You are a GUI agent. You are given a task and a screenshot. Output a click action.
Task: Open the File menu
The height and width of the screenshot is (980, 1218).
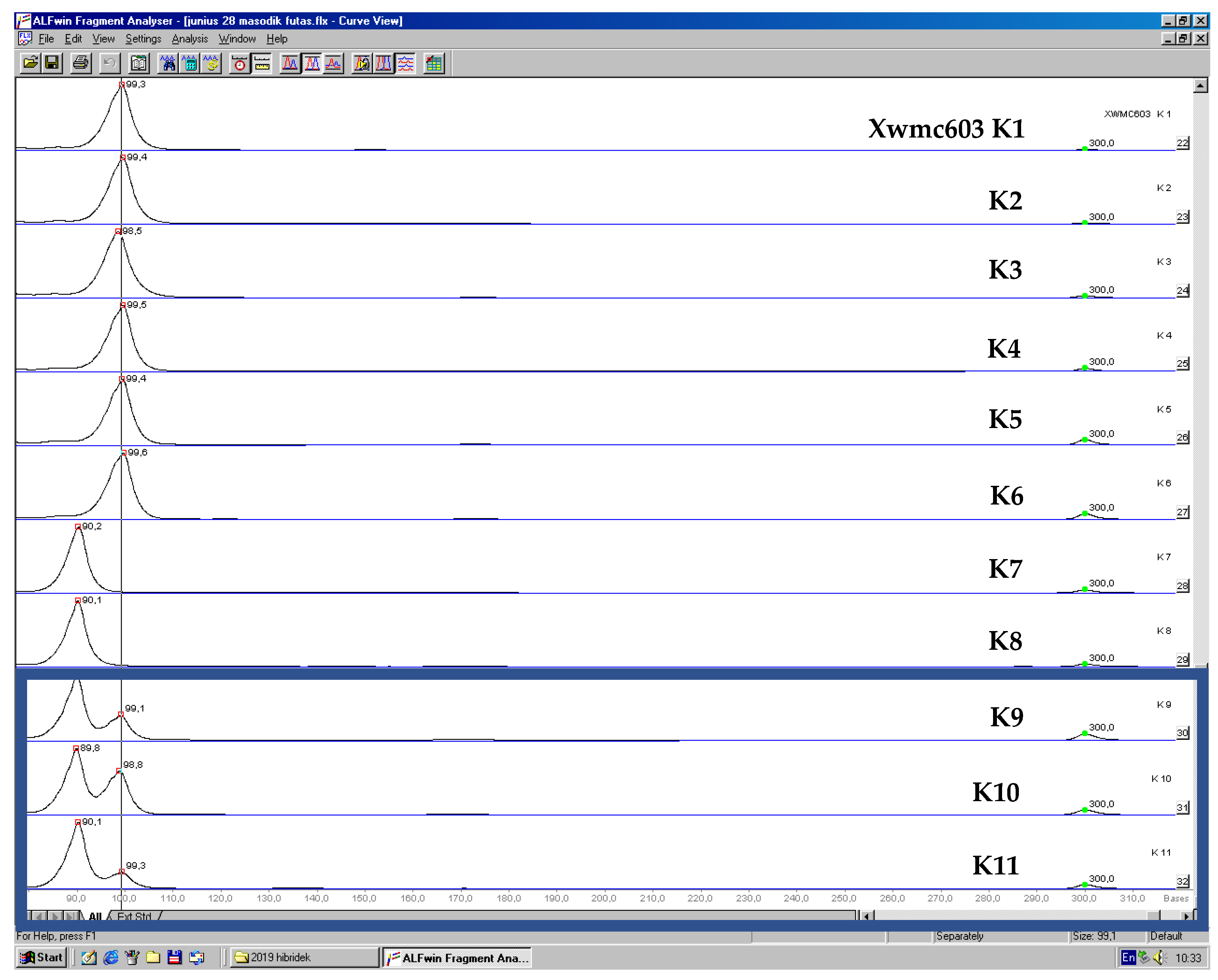(x=46, y=38)
